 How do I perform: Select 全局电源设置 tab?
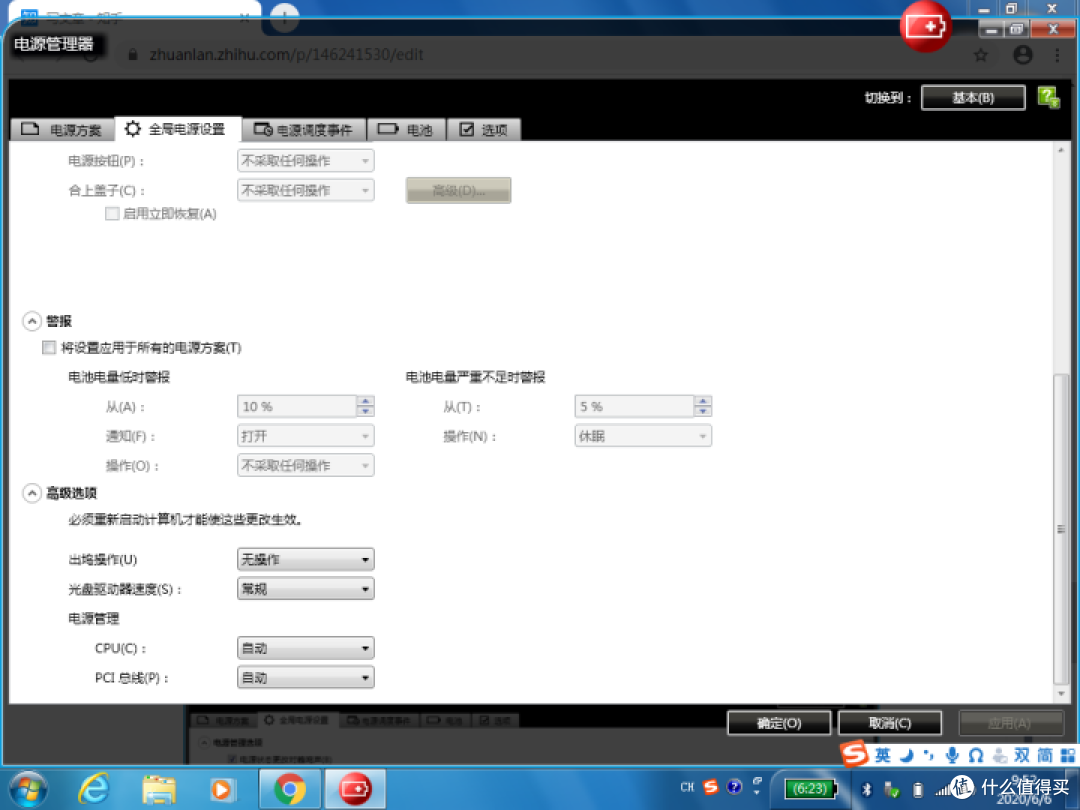pyautogui.click(x=178, y=129)
